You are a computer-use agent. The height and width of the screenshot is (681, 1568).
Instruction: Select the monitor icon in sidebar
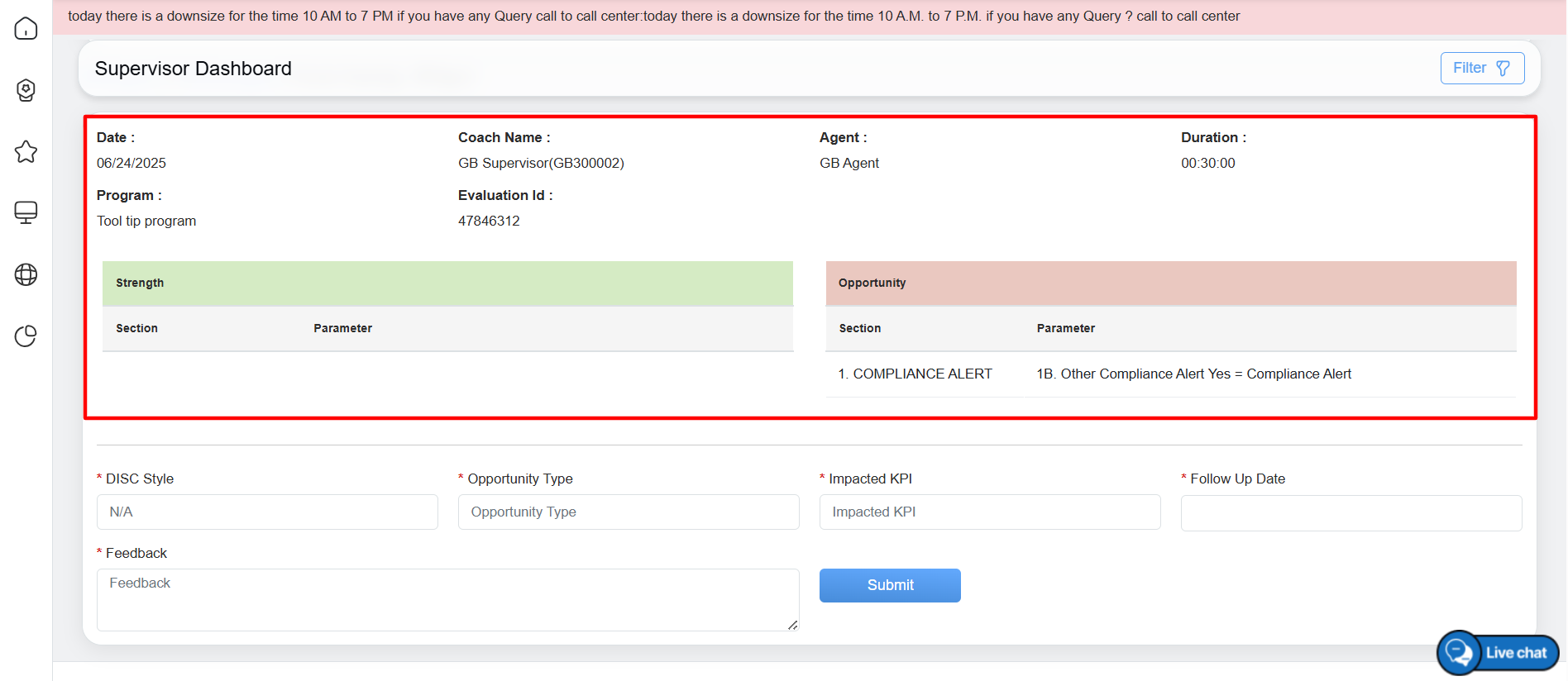click(x=26, y=212)
